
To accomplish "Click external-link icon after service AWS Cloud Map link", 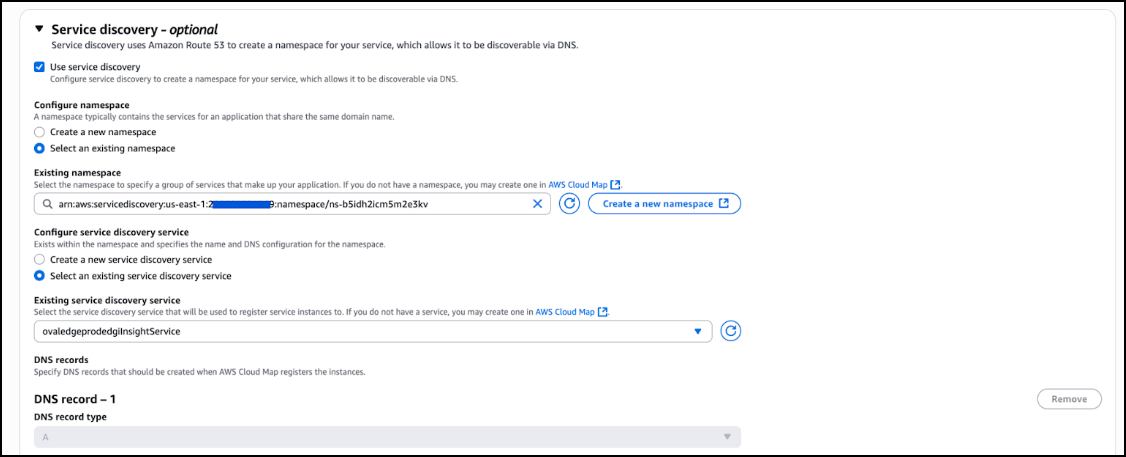I will click(604, 312).
